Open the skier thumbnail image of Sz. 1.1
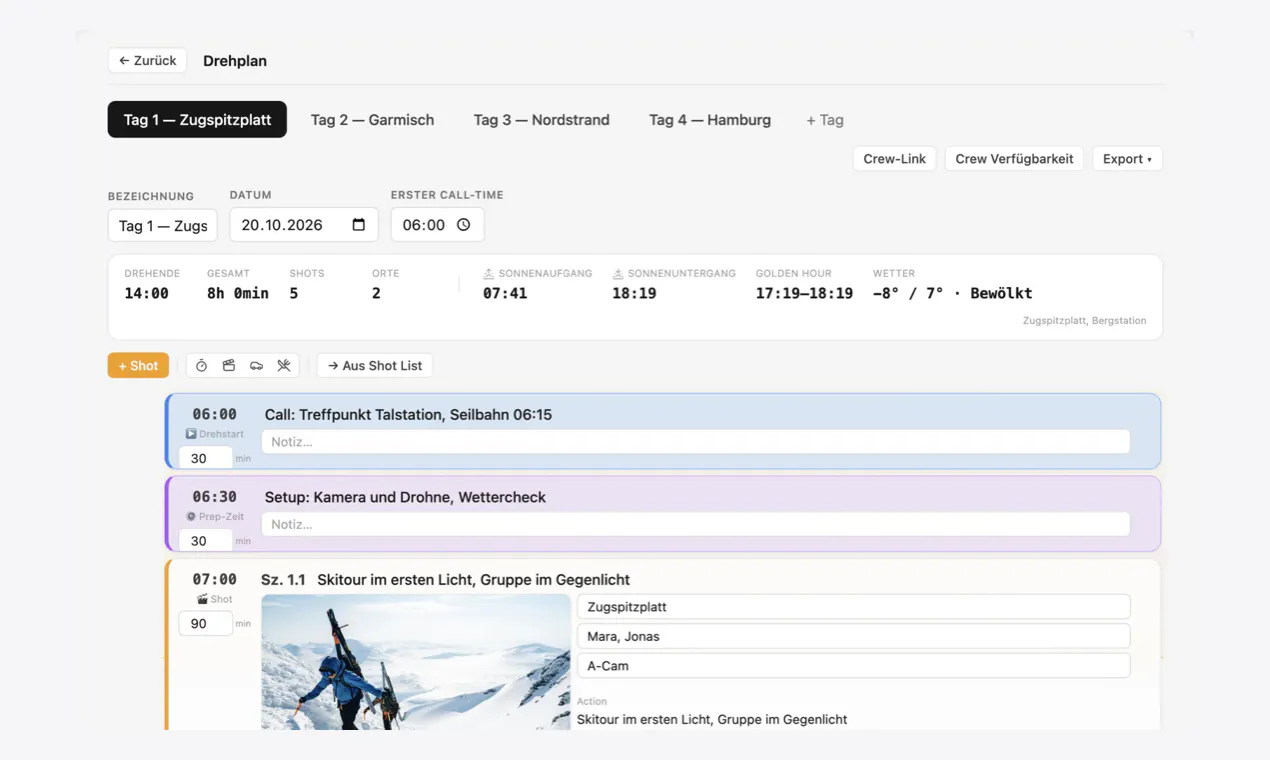The image size is (1270, 760). tap(416, 662)
